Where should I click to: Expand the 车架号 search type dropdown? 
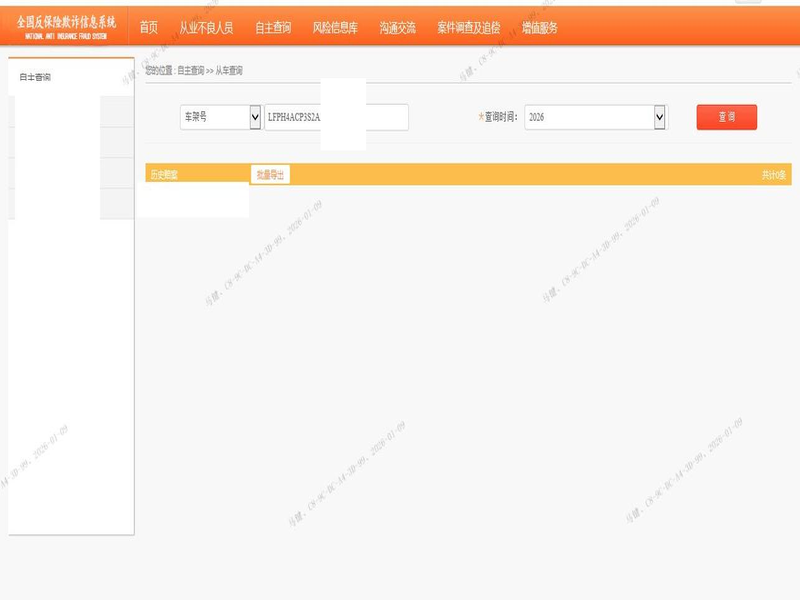click(x=220, y=117)
